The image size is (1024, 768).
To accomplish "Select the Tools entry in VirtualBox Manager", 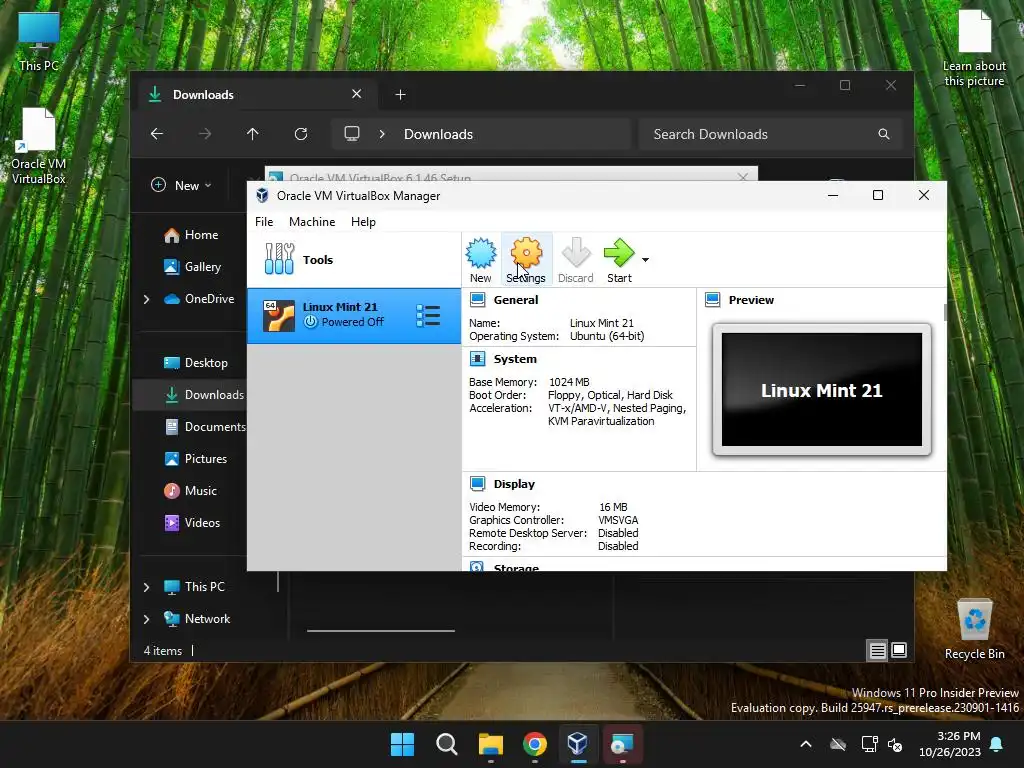I will pos(354,260).
